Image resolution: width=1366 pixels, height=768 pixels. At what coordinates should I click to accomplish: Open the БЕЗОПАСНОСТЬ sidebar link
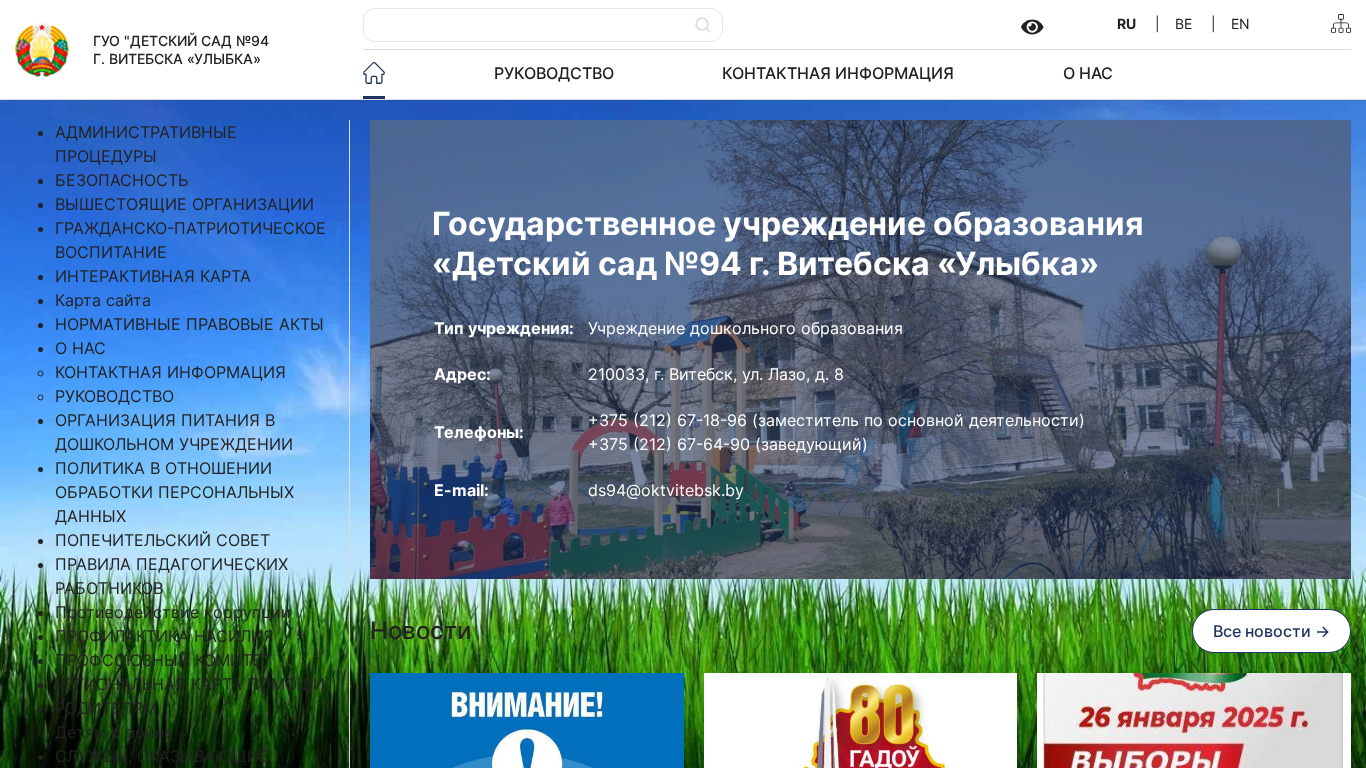[122, 180]
